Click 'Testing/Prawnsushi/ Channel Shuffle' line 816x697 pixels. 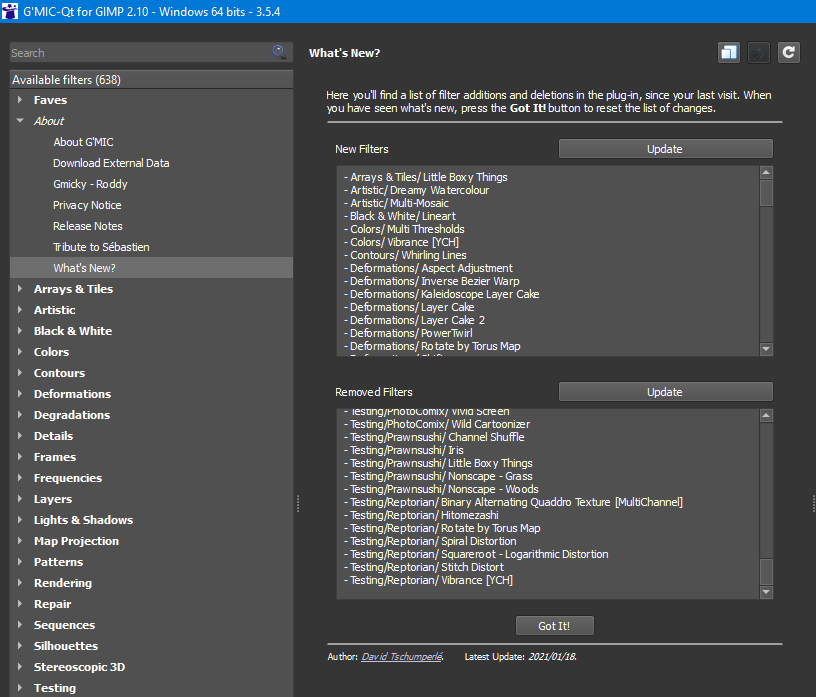coord(434,437)
